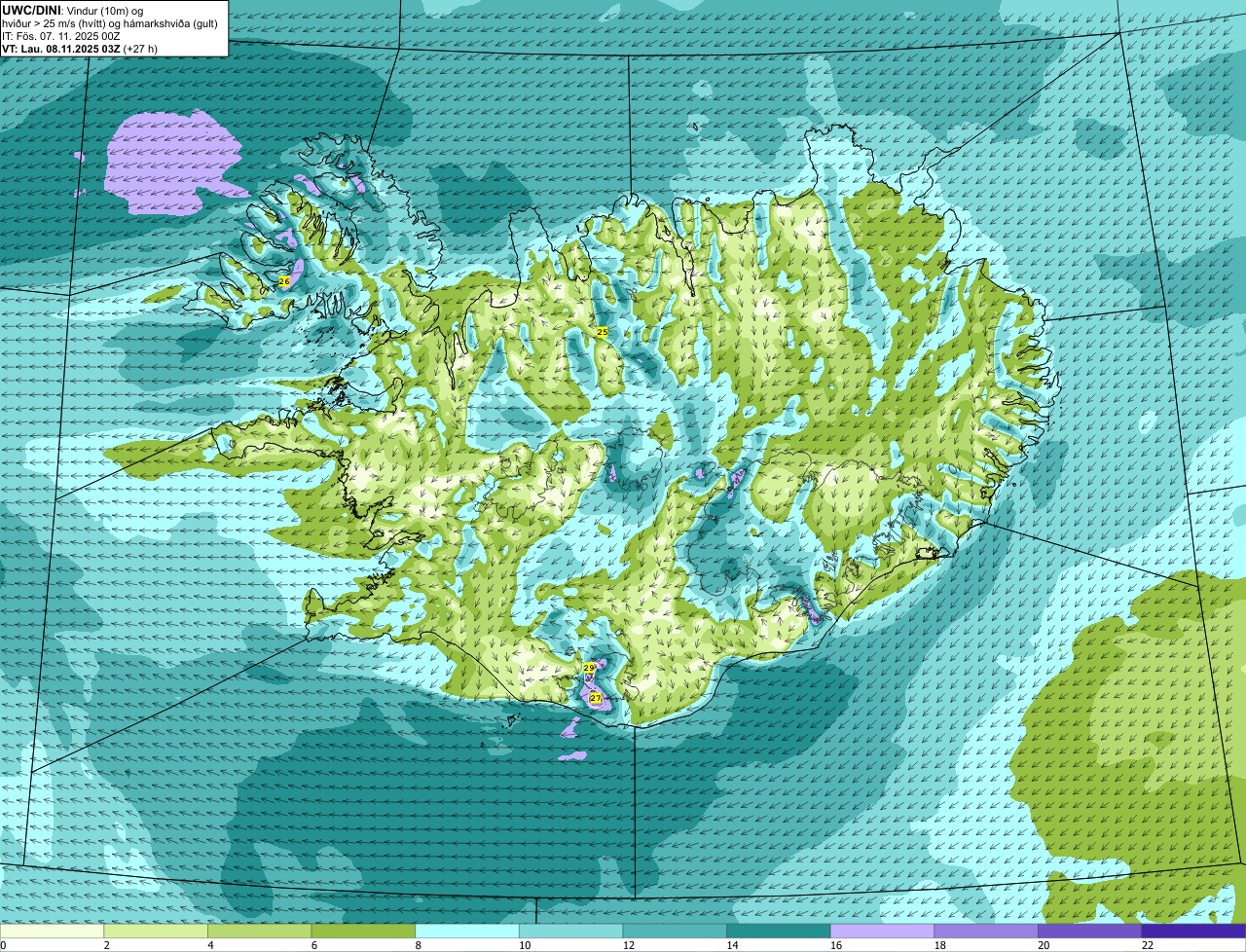Click the scale label '16'

point(836,945)
